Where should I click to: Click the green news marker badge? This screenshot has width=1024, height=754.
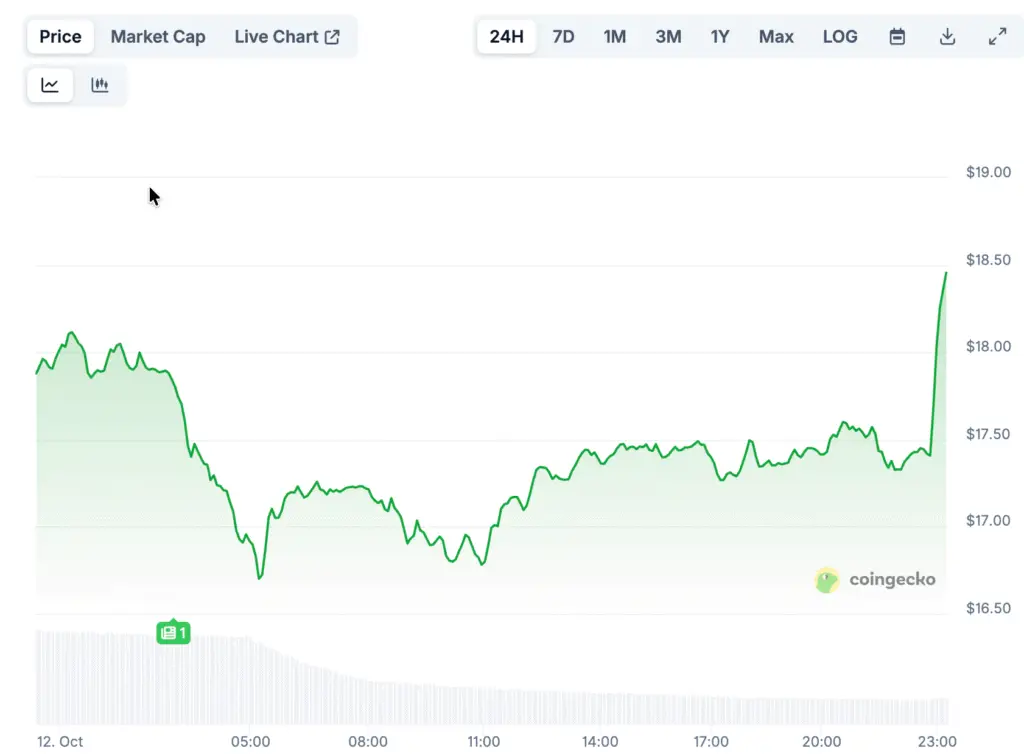pyautogui.click(x=173, y=632)
